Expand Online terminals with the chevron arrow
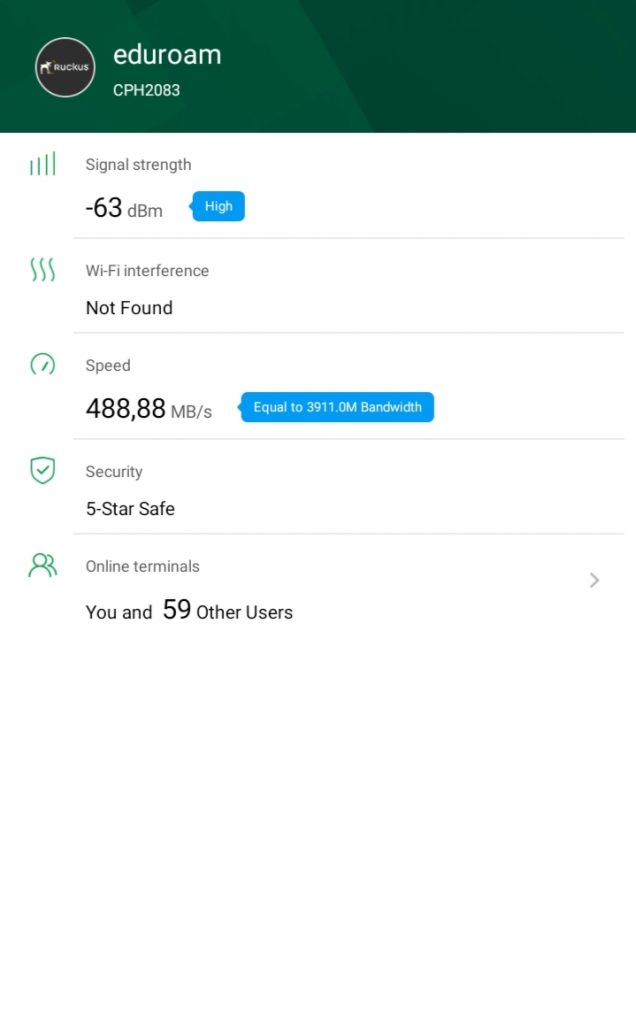This screenshot has width=636, height=1024. pos(594,580)
